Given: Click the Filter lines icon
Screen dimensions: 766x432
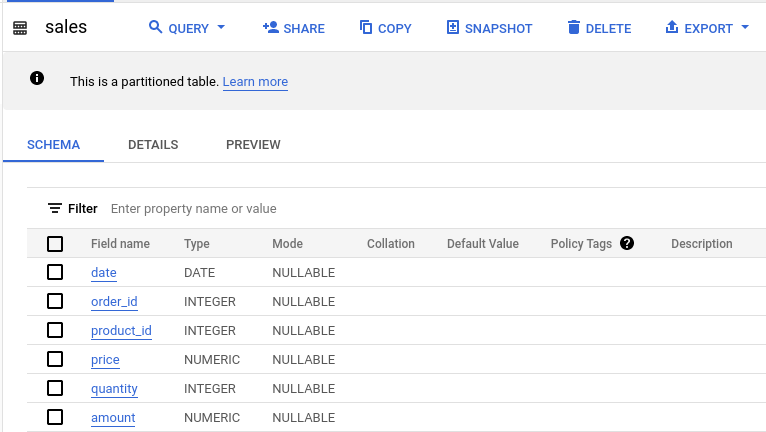Looking at the screenshot, I should [x=55, y=208].
